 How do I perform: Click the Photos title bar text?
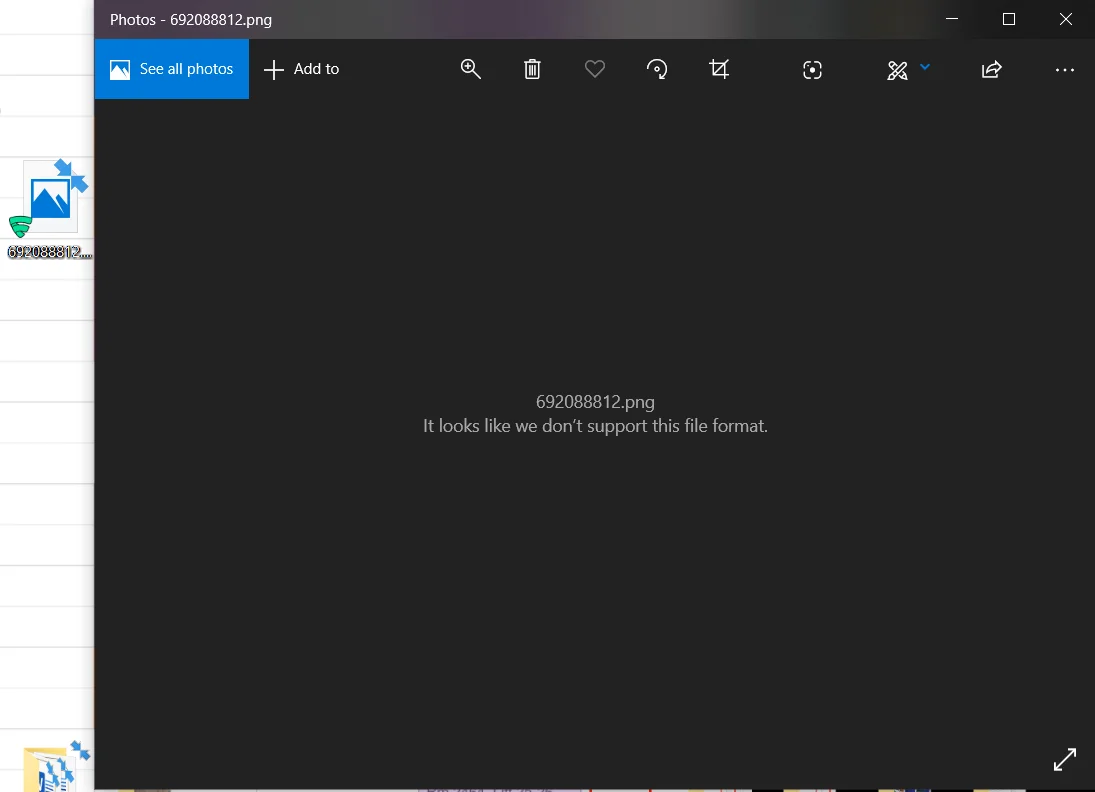click(x=191, y=20)
